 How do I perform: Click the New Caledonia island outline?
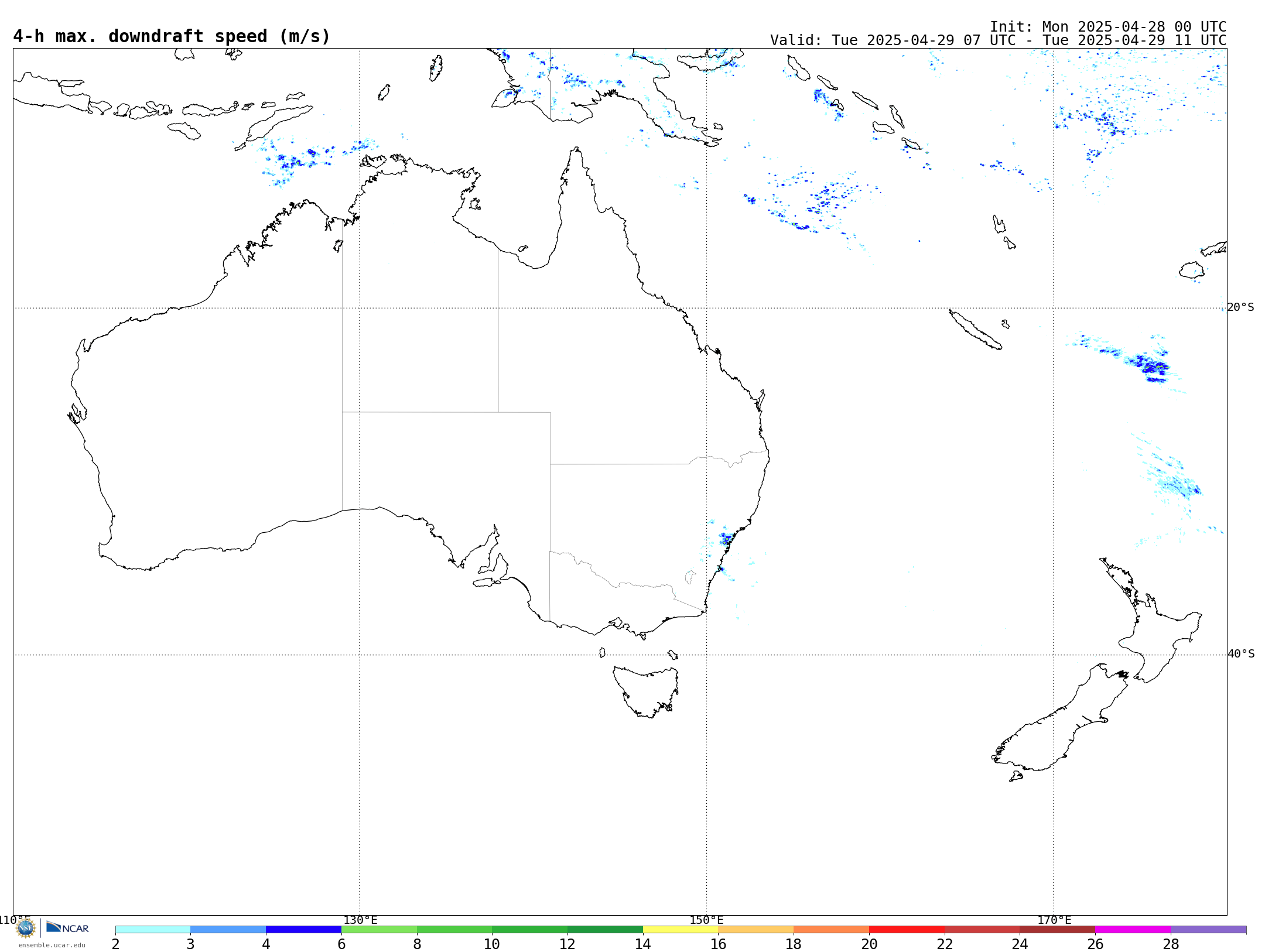(975, 330)
